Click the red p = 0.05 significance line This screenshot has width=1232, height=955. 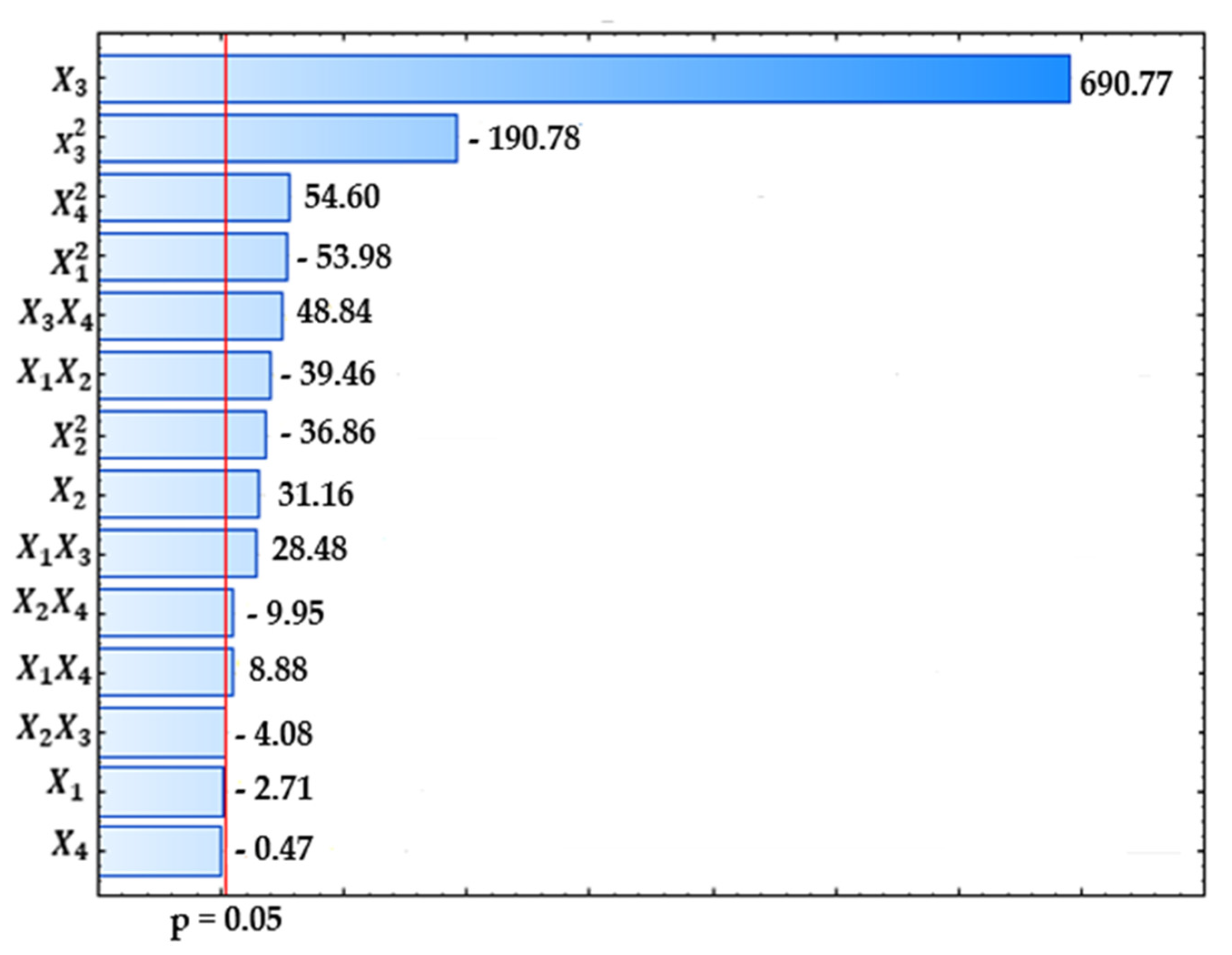[226, 452]
